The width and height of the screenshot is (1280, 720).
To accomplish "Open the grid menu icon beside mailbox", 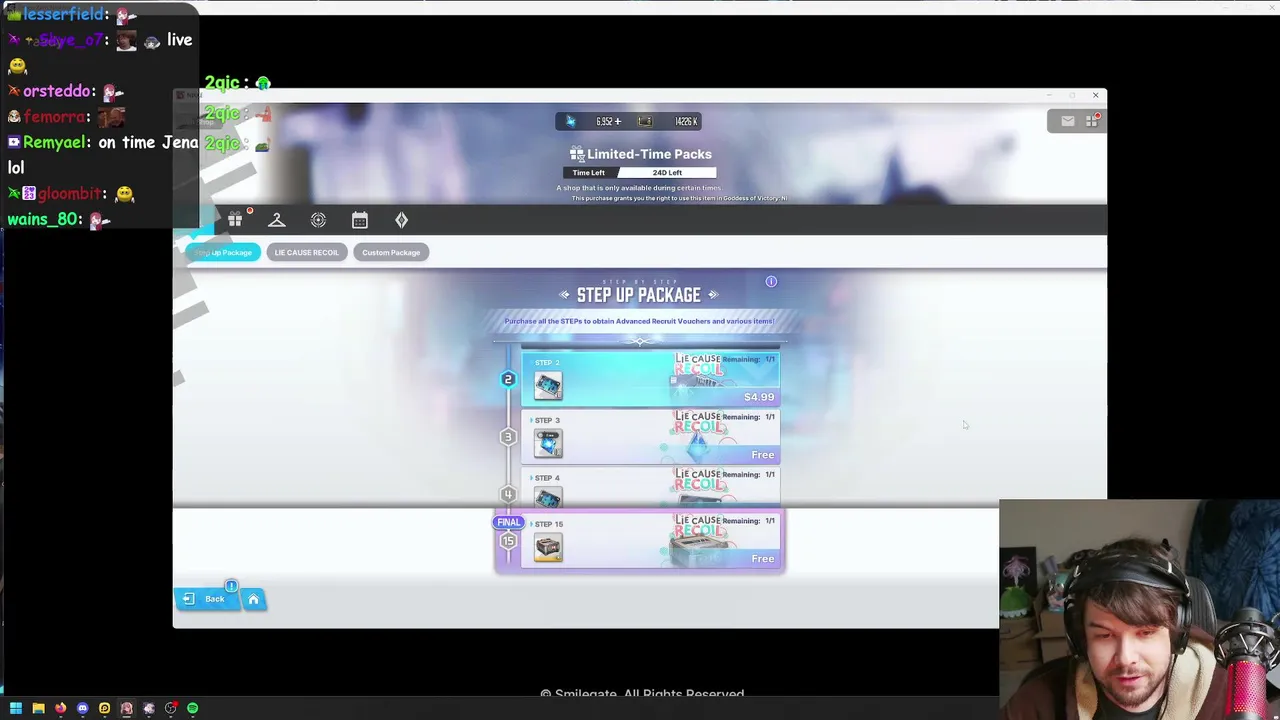I will (x=1092, y=121).
